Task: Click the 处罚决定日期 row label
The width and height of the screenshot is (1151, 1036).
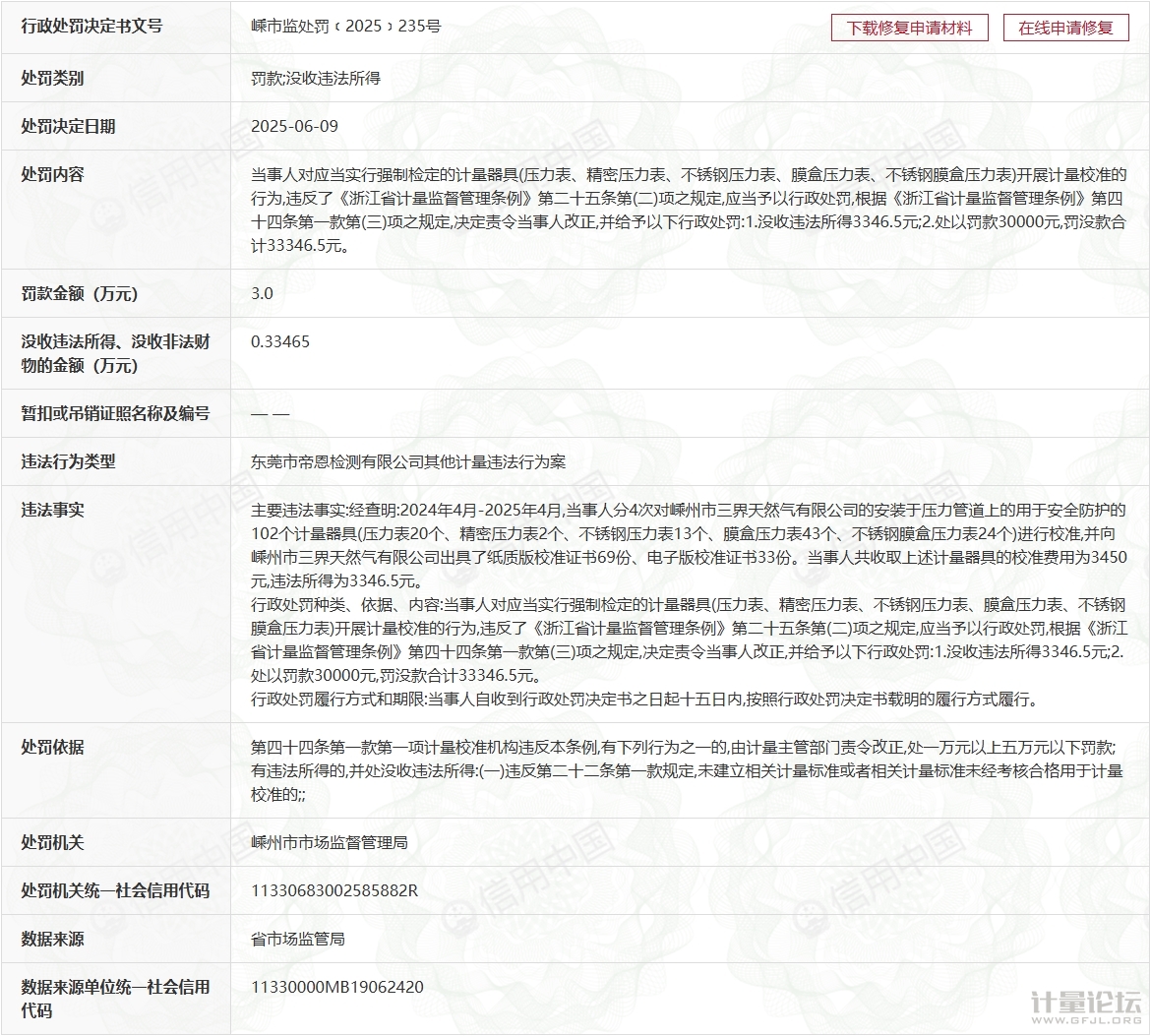Action: point(68,126)
